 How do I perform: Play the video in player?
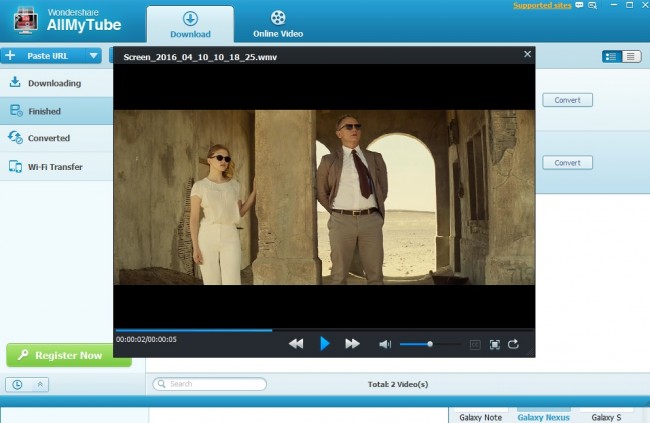325,344
